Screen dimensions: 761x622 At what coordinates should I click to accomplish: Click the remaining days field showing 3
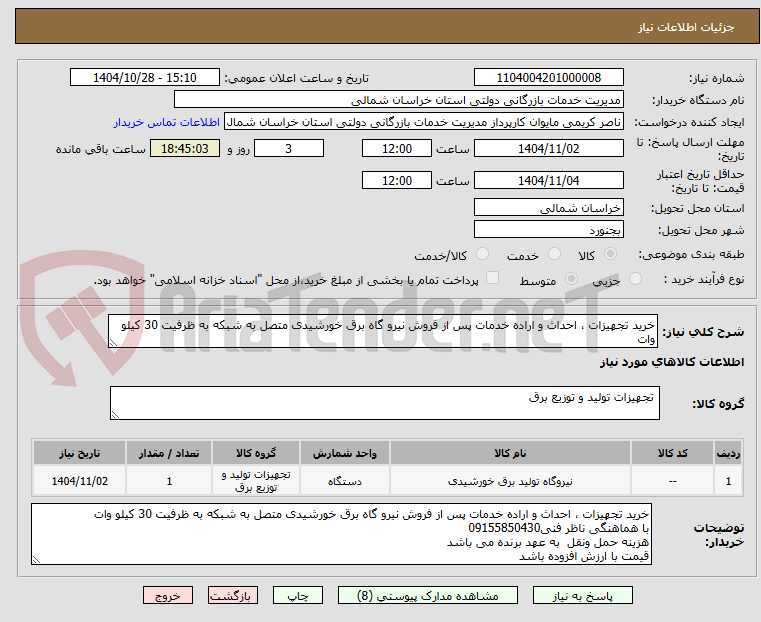[x=289, y=148]
